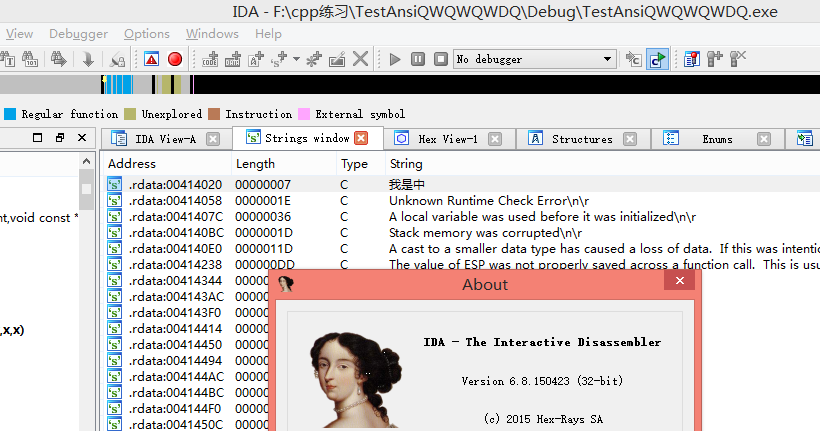Click the red breakpoint circle icon

click(175, 59)
